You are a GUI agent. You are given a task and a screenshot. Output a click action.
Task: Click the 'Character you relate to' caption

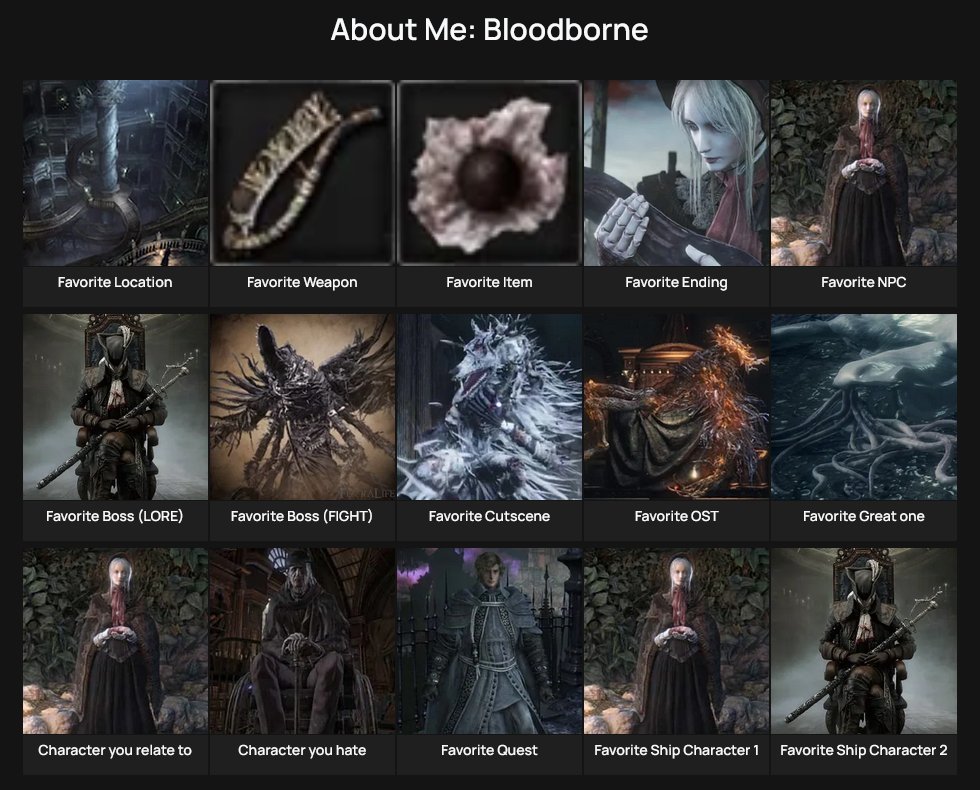coord(115,750)
